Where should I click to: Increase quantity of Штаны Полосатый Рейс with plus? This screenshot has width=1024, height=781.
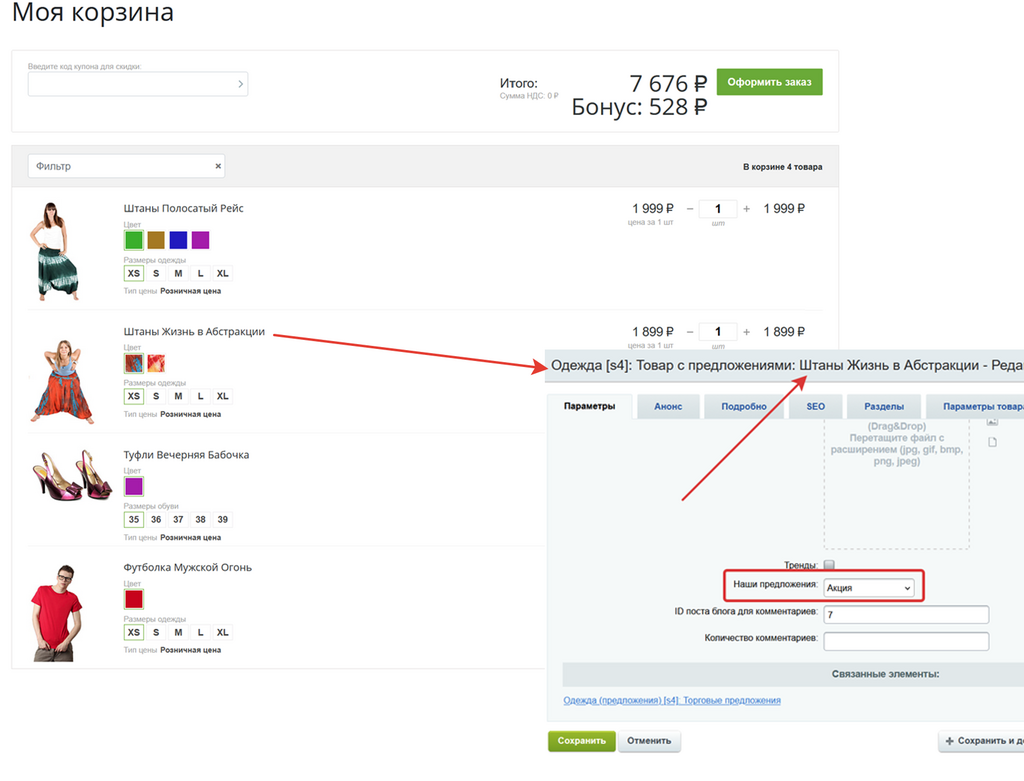pos(746,209)
